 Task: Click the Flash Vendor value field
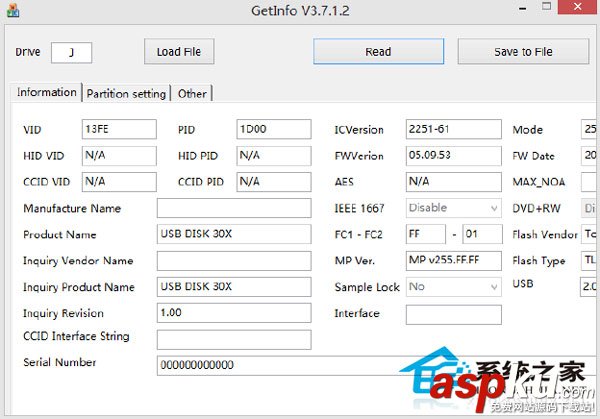tap(590, 234)
